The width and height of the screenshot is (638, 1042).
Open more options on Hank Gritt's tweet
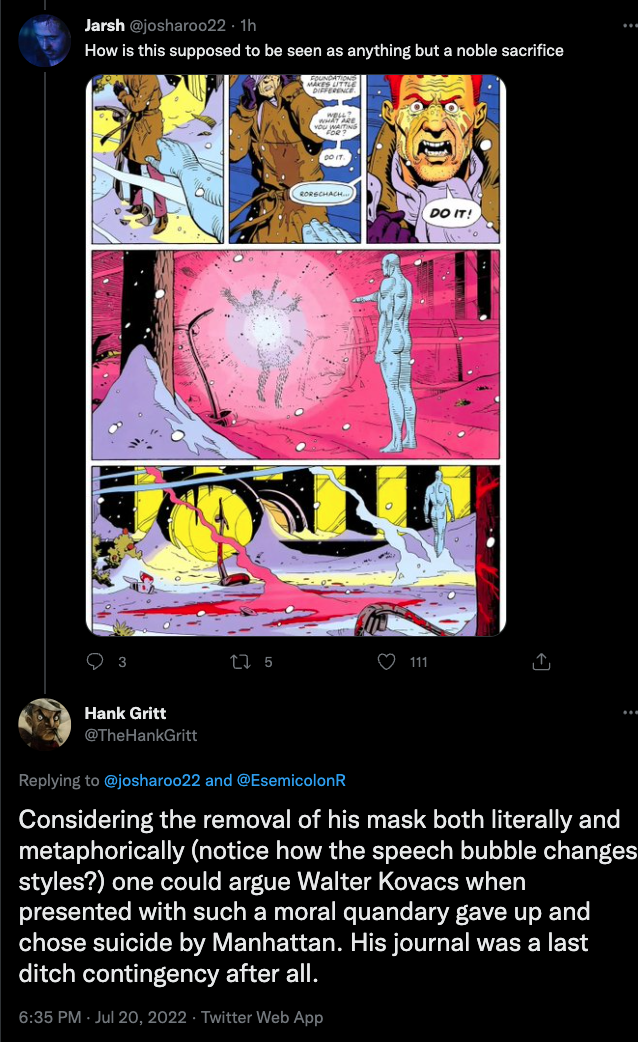pos(629,712)
